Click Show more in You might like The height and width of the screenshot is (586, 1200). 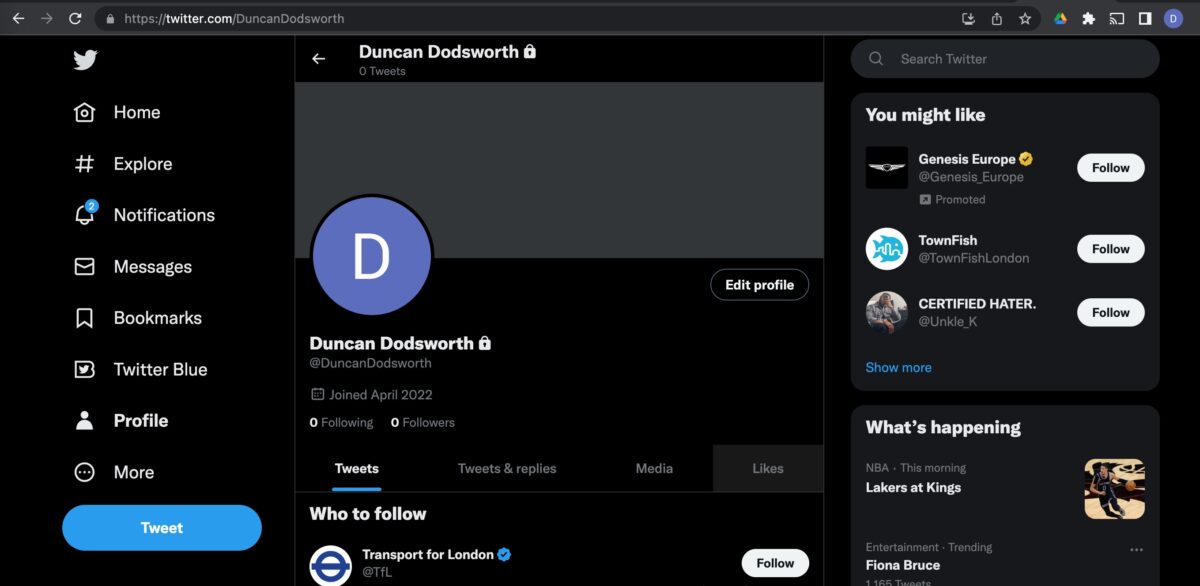[898, 367]
